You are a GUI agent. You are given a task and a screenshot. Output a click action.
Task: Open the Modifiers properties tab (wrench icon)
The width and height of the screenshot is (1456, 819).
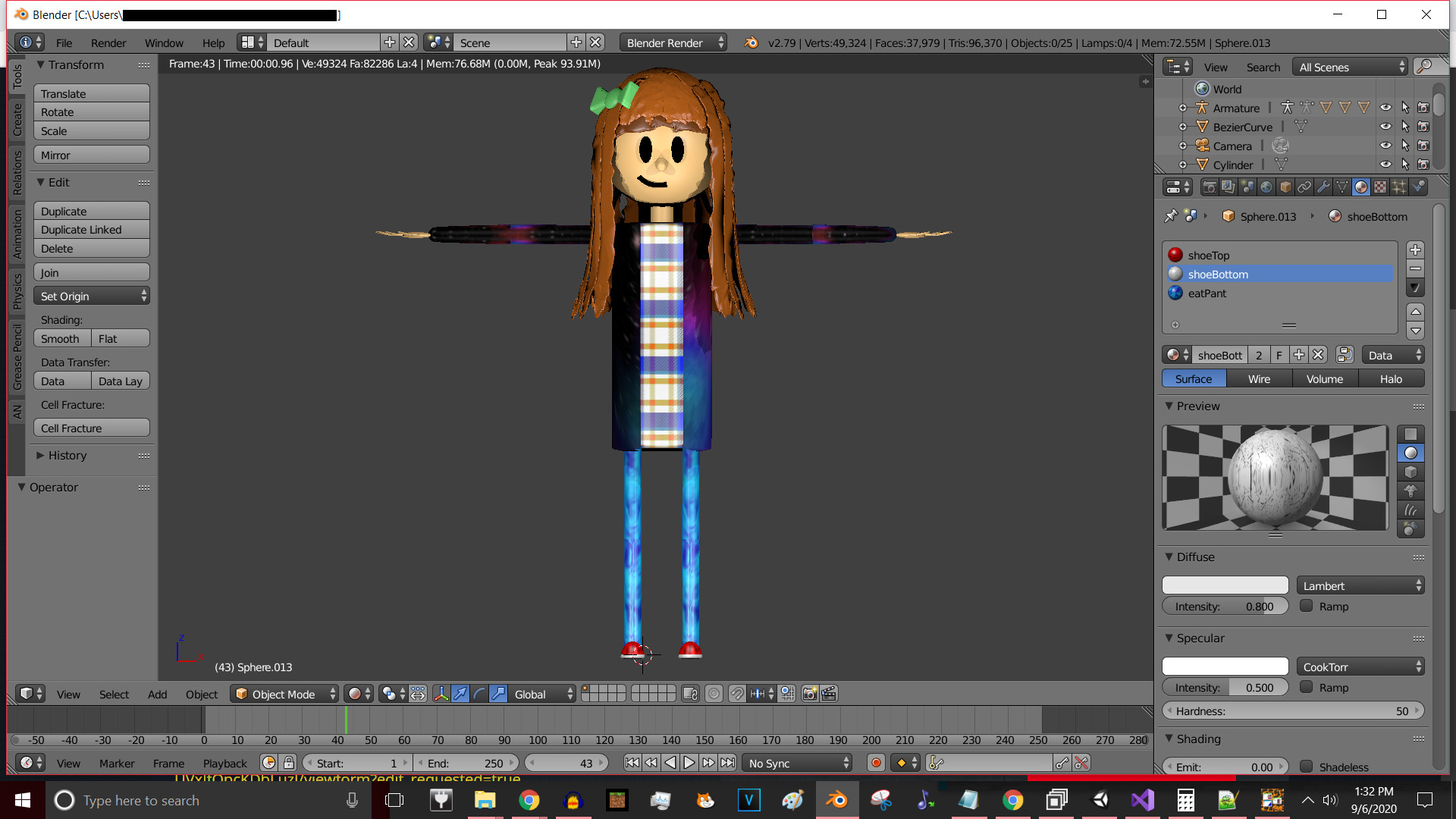coord(1323,187)
